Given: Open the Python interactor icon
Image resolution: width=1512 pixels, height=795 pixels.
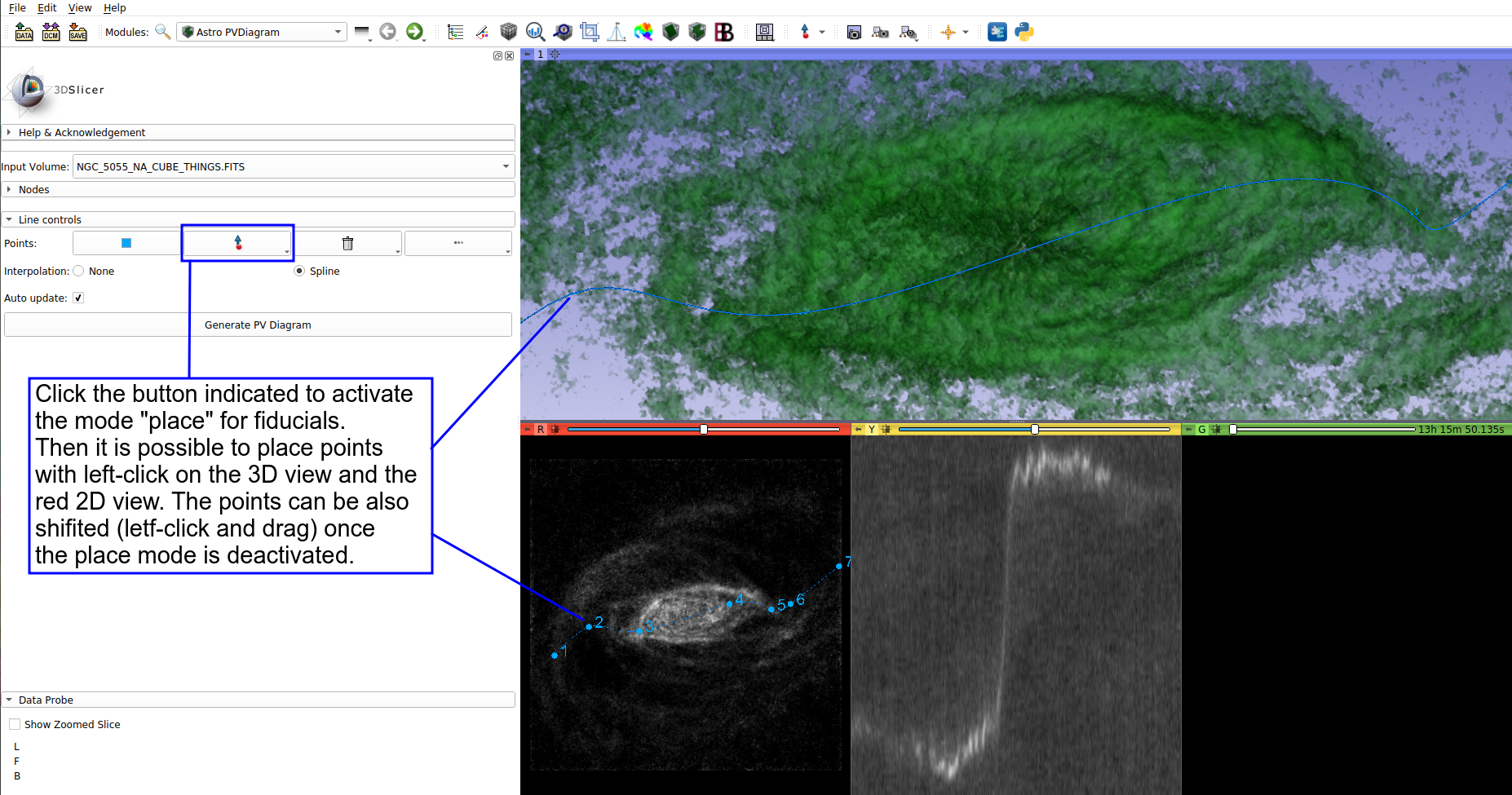Looking at the screenshot, I should pyautogui.click(x=1024, y=32).
